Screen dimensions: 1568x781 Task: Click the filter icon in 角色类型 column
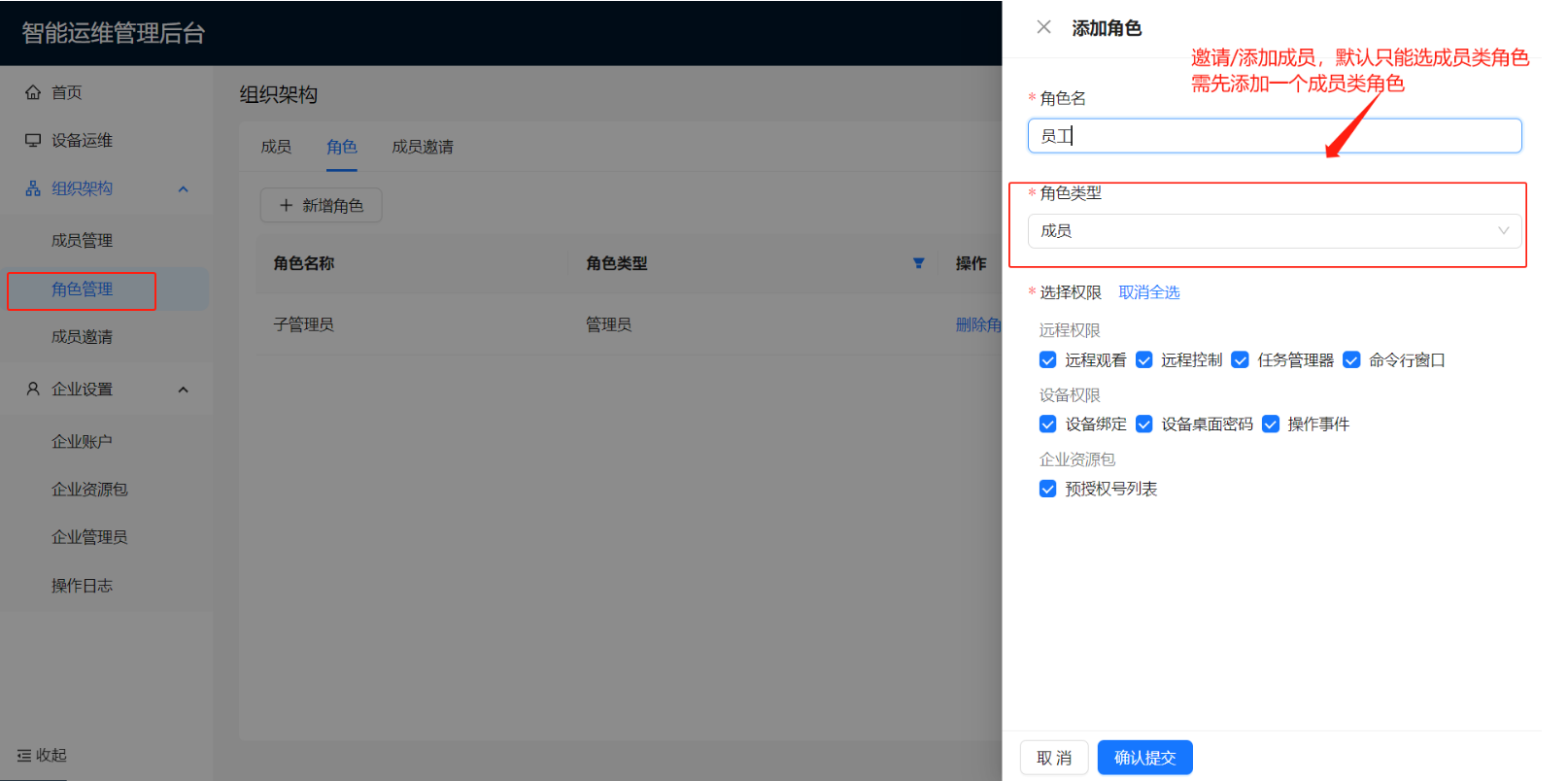[918, 263]
